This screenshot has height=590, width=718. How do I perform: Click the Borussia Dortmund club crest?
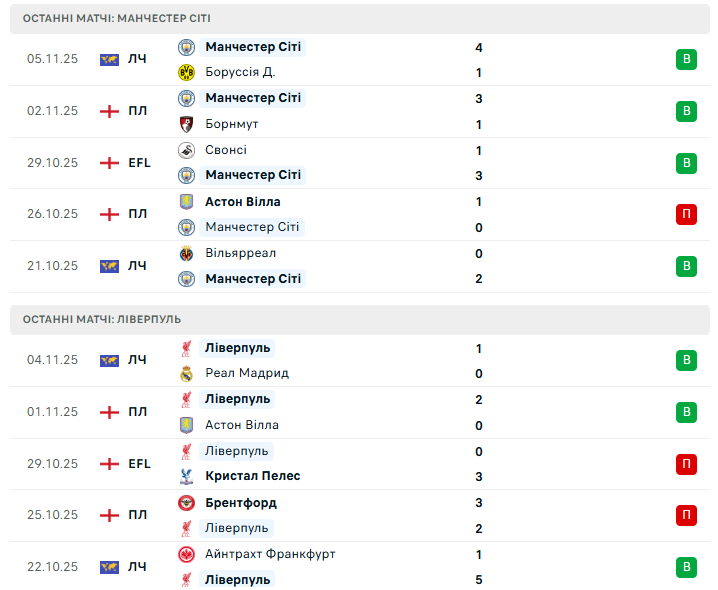(186, 72)
